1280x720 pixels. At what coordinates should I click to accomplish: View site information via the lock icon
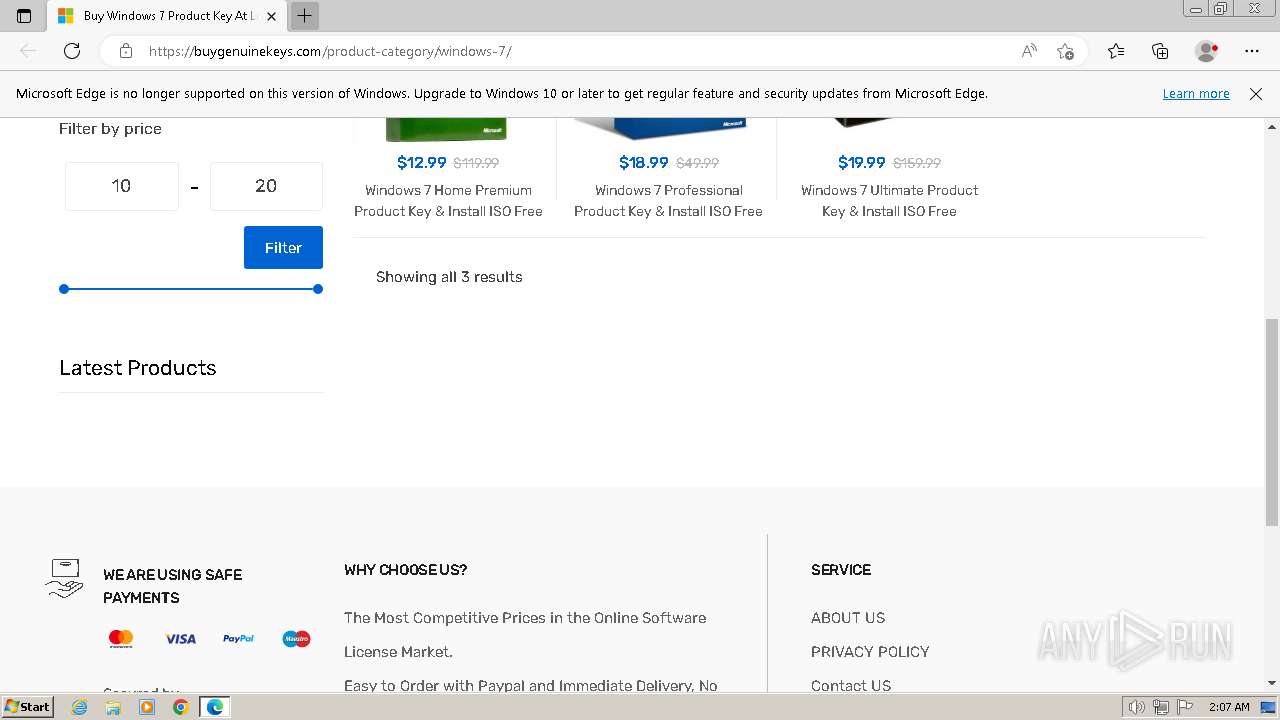tap(125, 51)
